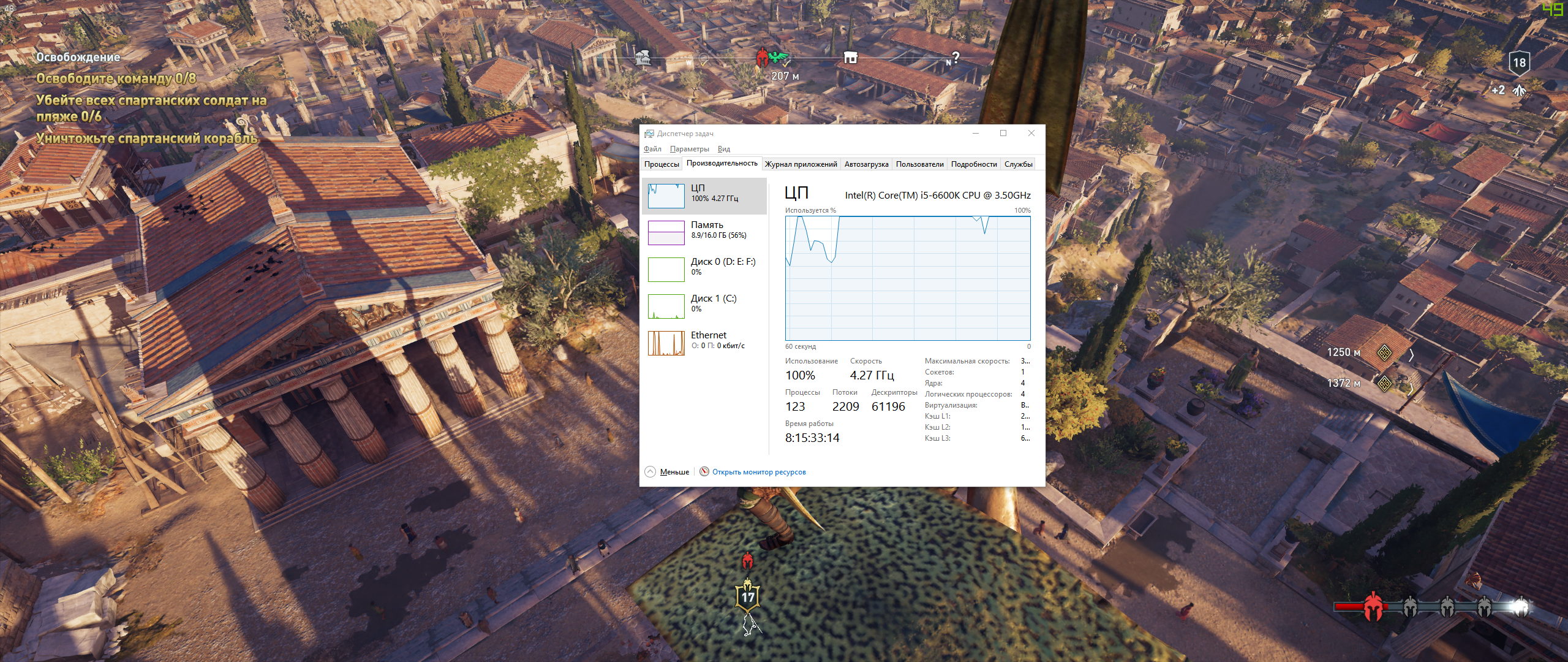Image resolution: width=1568 pixels, height=662 pixels.
Task: Click the +2 ability points icon
Action: (1518, 91)
